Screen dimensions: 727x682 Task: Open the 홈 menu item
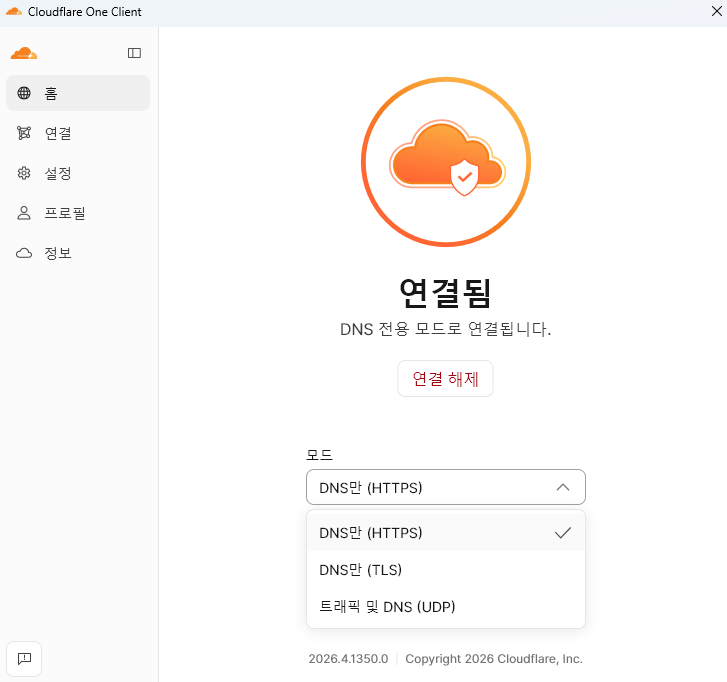(x=78, y=93)
